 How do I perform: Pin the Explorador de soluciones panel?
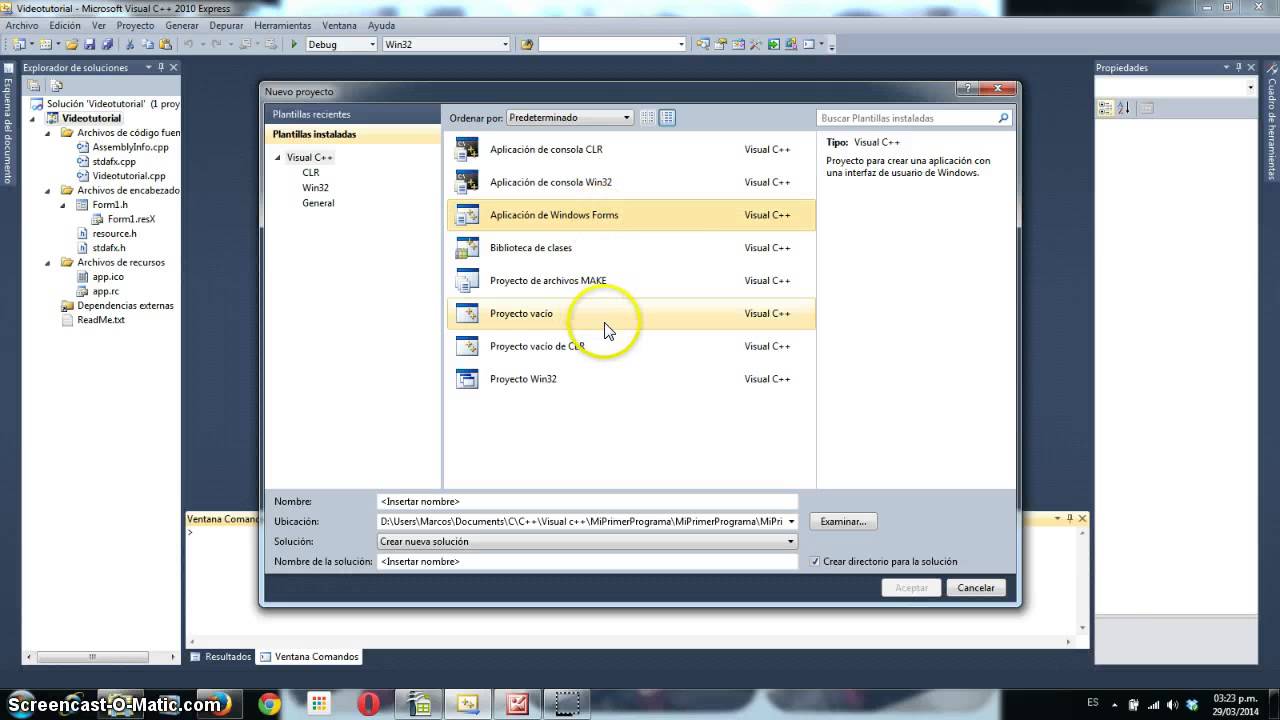tap(161, 68)
